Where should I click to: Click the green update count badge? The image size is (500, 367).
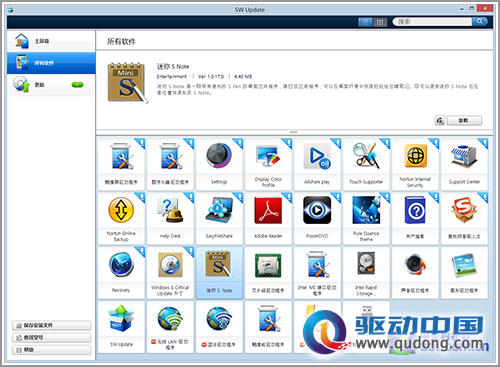click(x=77, y=85)
